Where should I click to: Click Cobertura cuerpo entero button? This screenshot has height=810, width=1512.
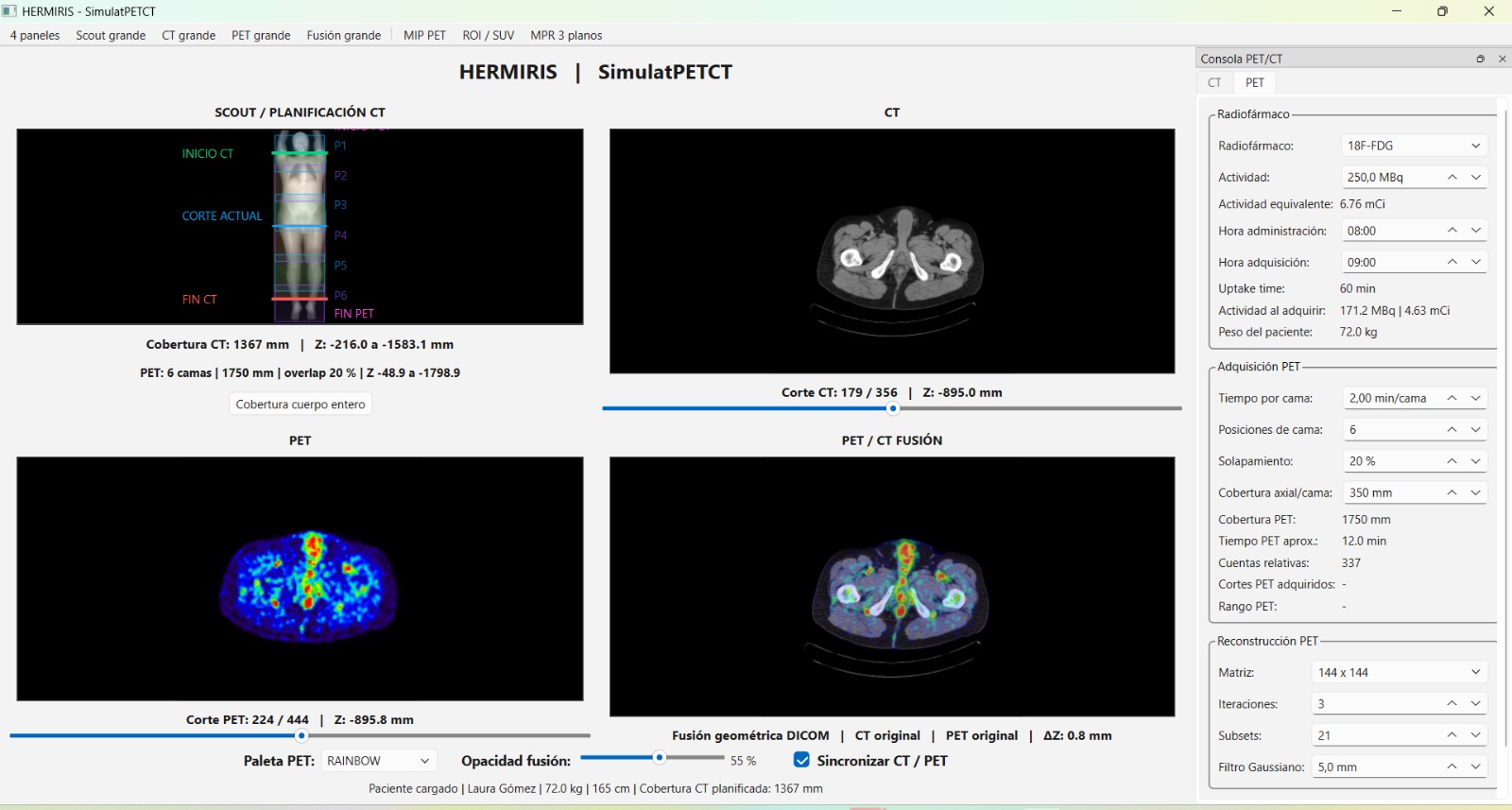pos(301,405)
